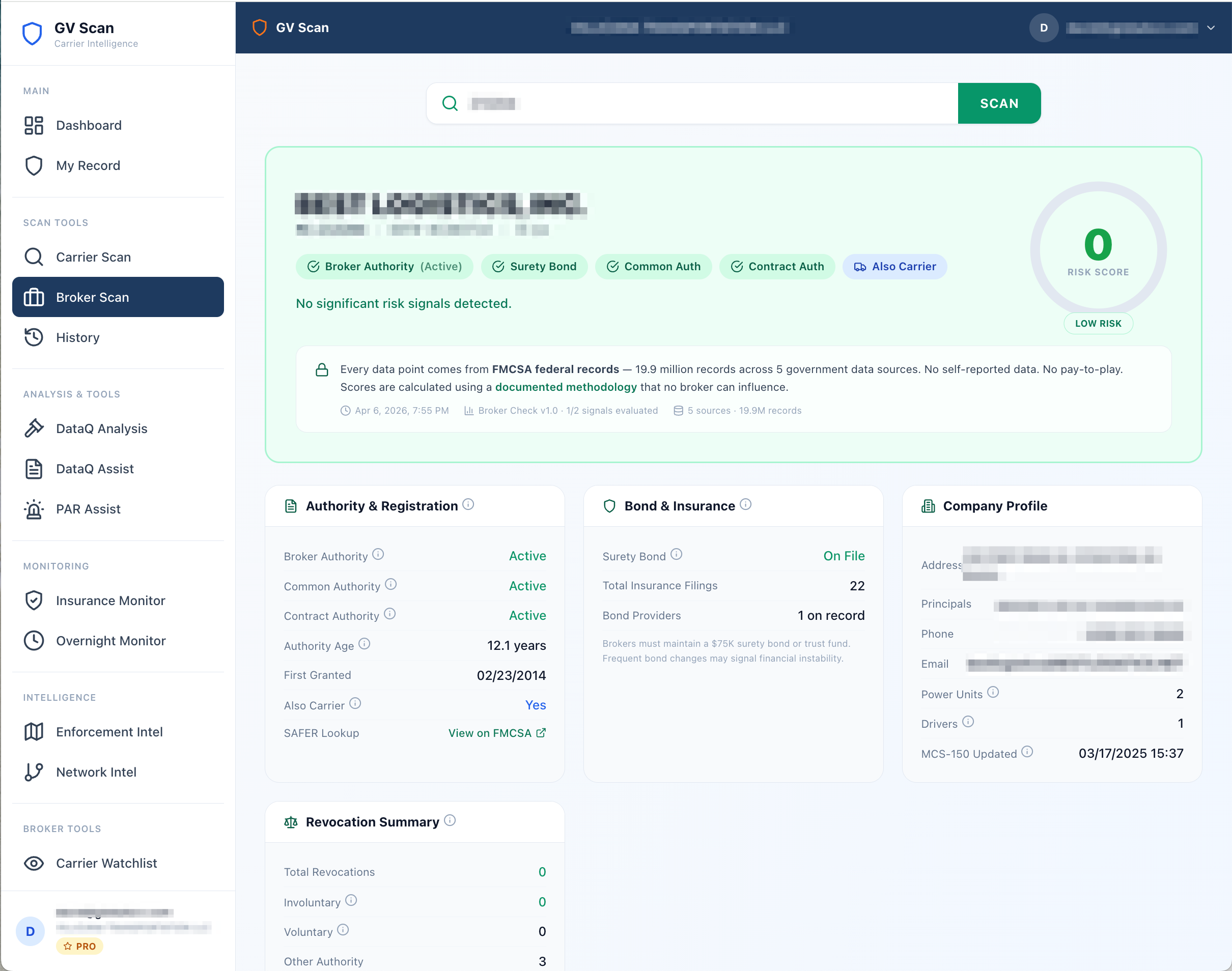Image resolution: width=1232 pixels, height=971 pixels.
Task: Click the PAR Assist siren icon
Action: [34, 509]
